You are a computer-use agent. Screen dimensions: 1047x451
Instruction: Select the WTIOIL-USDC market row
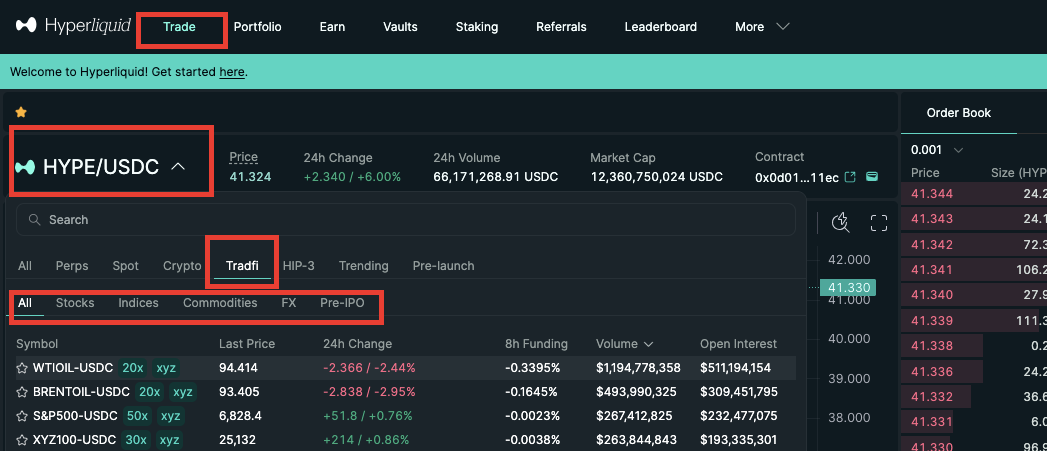point(406,367)
